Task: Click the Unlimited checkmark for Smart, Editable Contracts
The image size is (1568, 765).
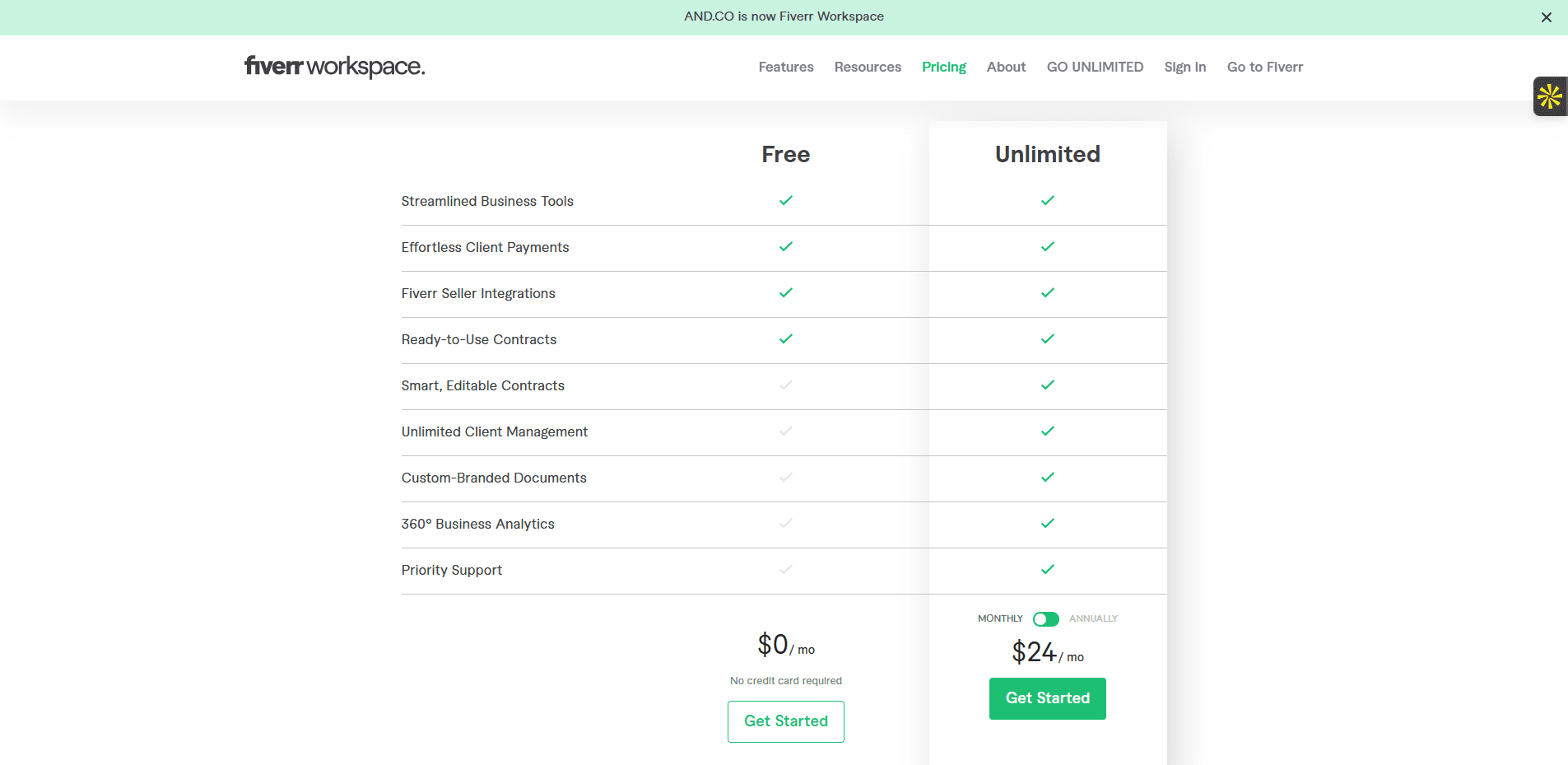Action: pos(1048,385)
